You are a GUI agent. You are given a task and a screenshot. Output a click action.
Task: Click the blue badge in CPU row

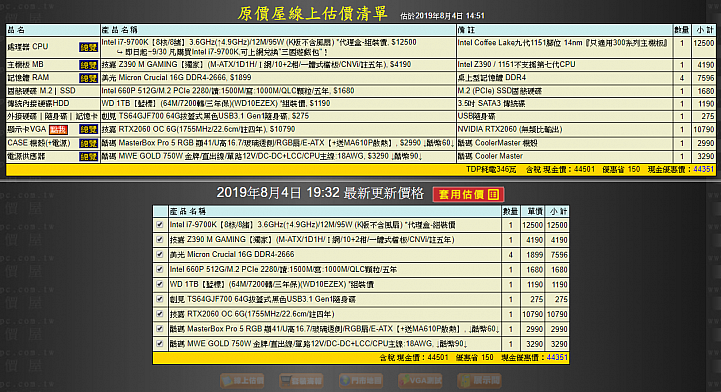[x=88, y=47]
